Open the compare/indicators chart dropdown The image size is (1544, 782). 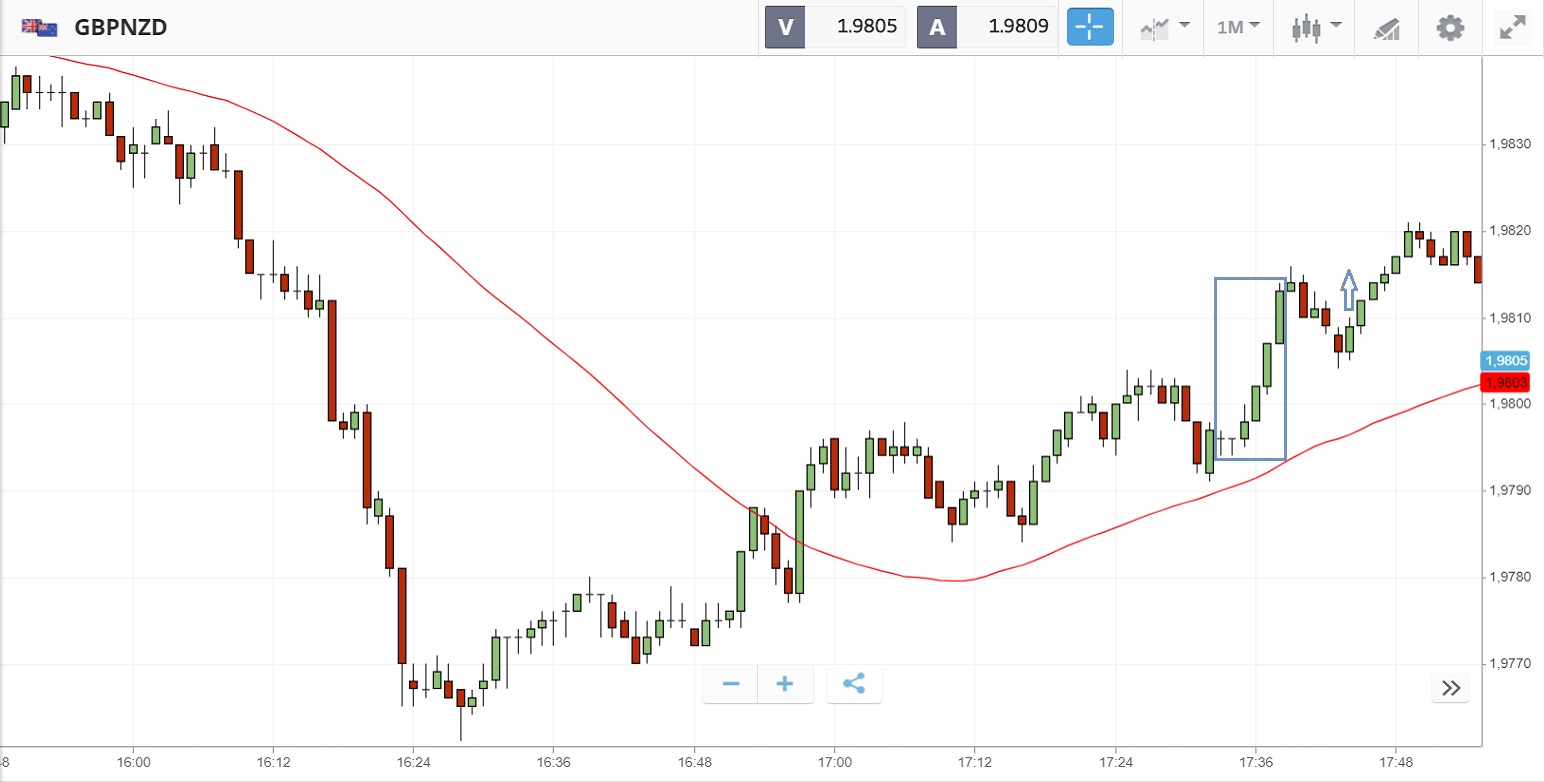pos(1165,27)
